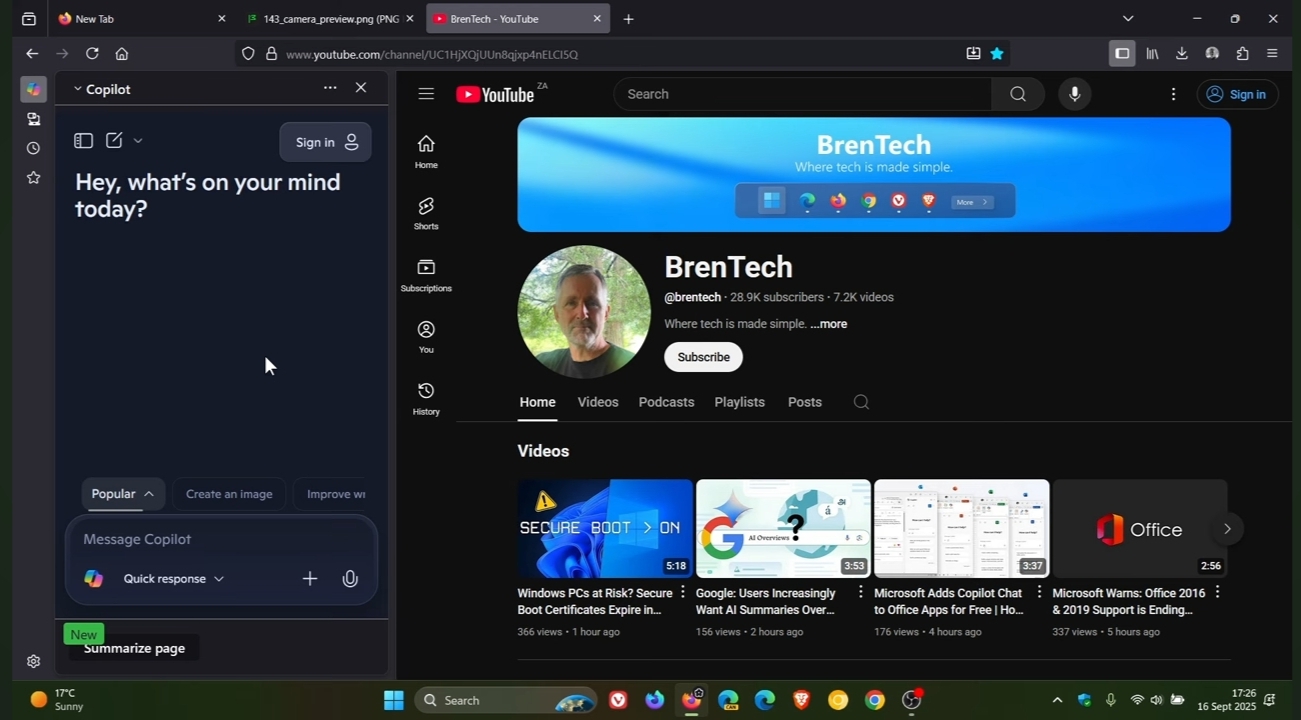Sign in to Copilot

pos(326,142)
